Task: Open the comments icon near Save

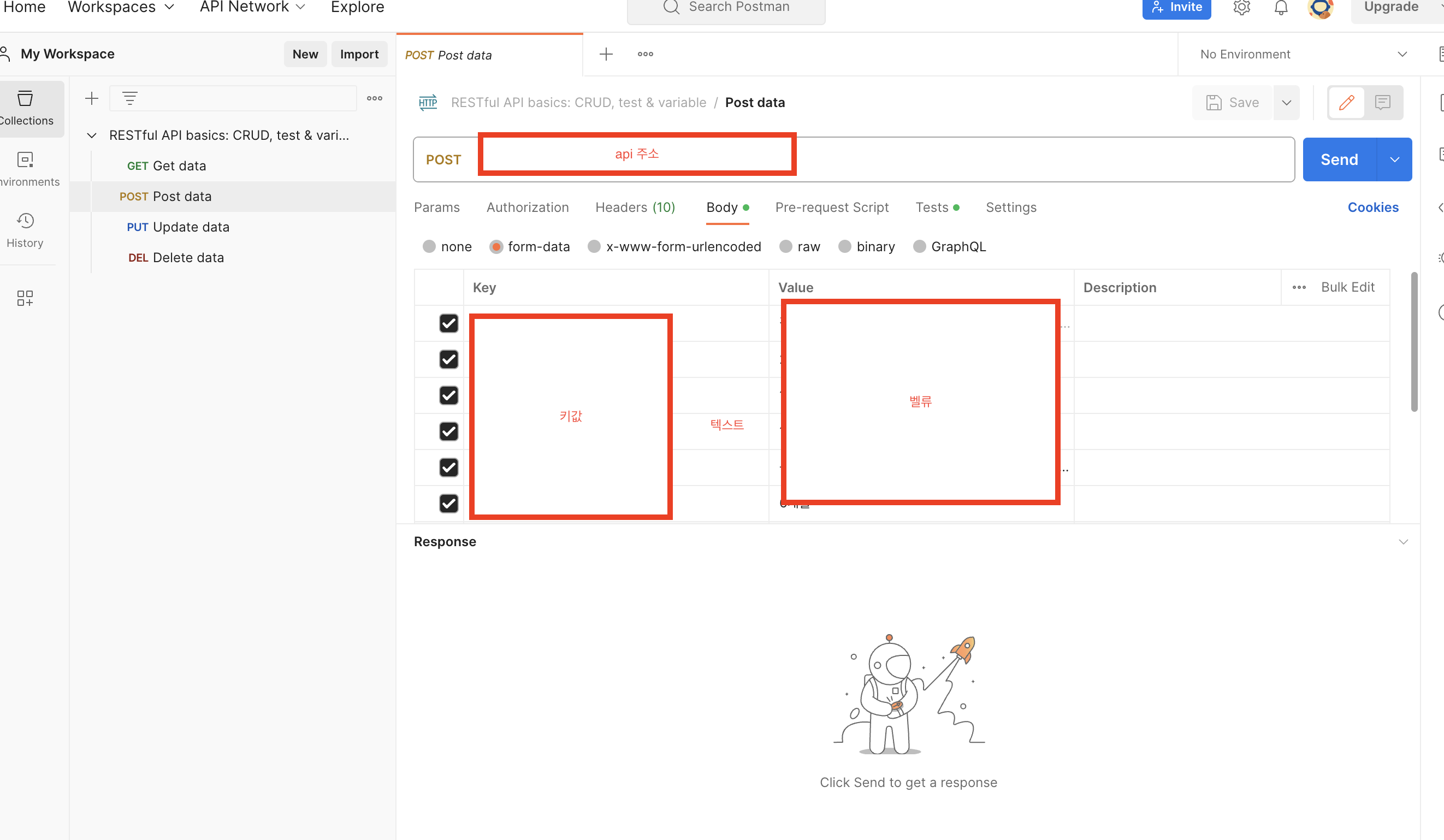Action: pyautogui.click(x=1382, y=103)
